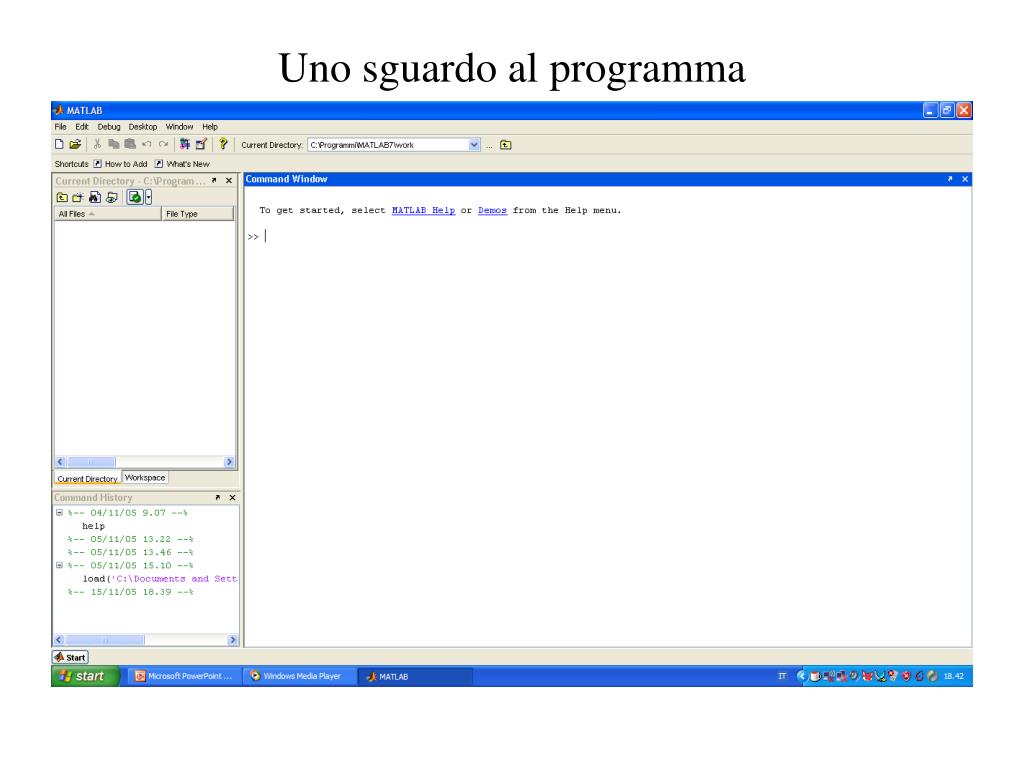Click the Demos link in Command Window

492,210
